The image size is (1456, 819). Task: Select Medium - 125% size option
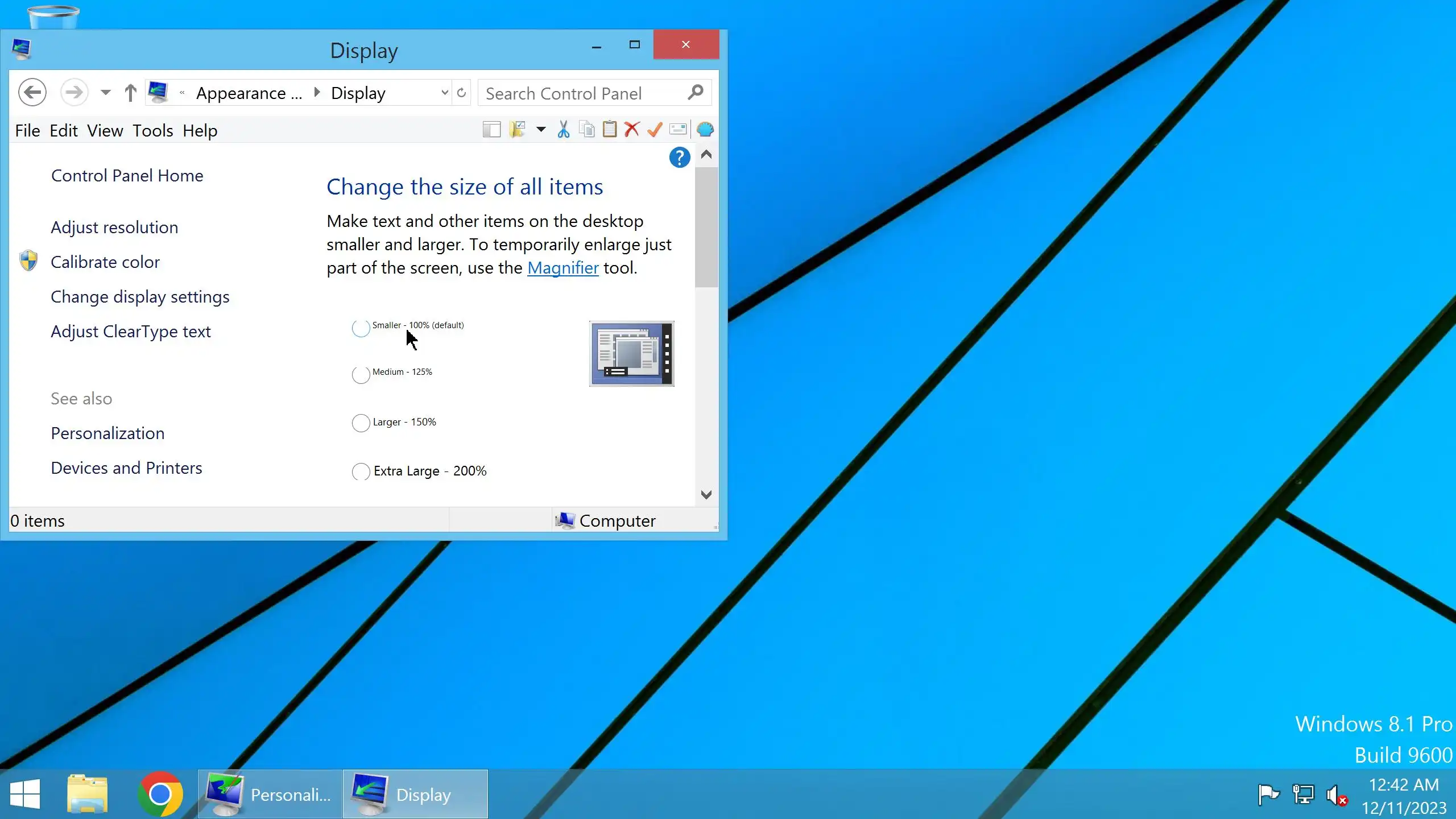tap(361, 375)
